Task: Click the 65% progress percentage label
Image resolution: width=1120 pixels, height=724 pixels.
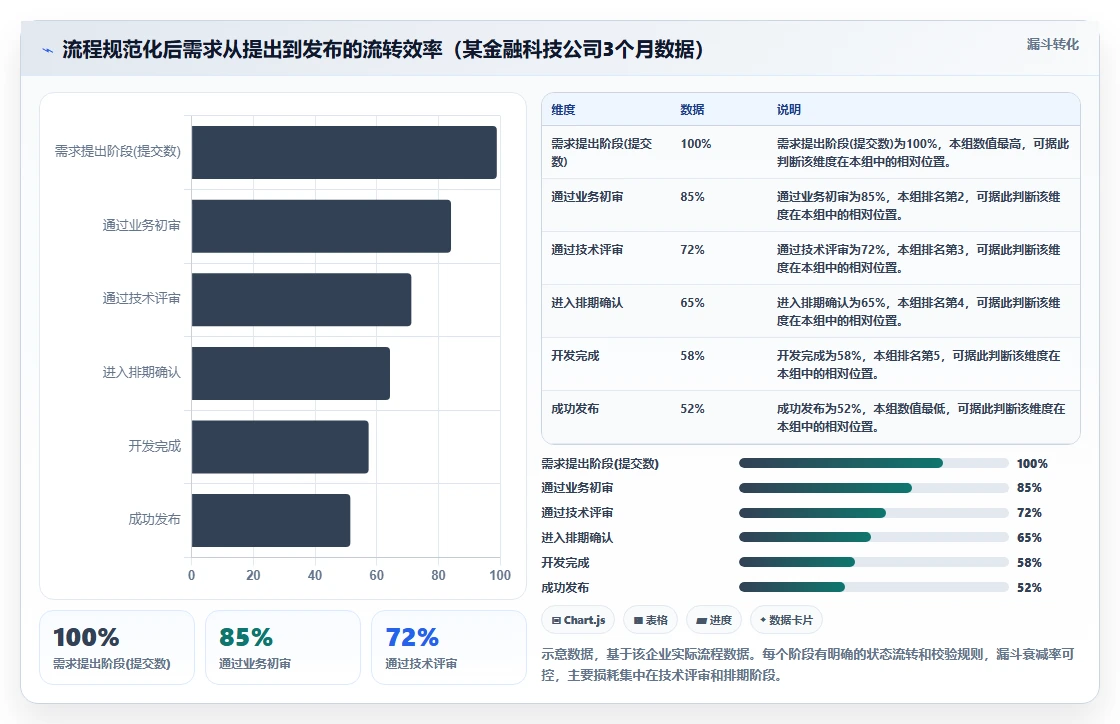Action: click(1029, 538)
